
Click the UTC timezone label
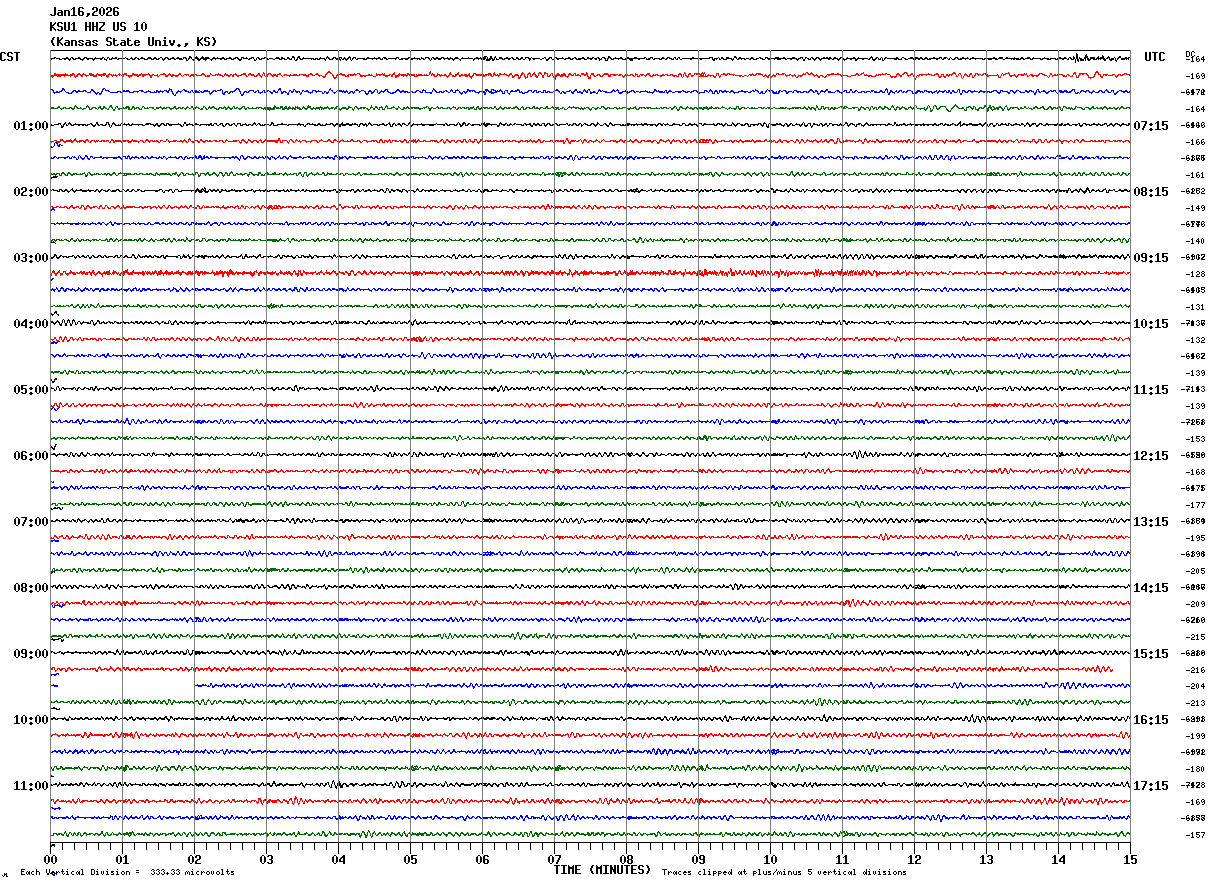1155,57
